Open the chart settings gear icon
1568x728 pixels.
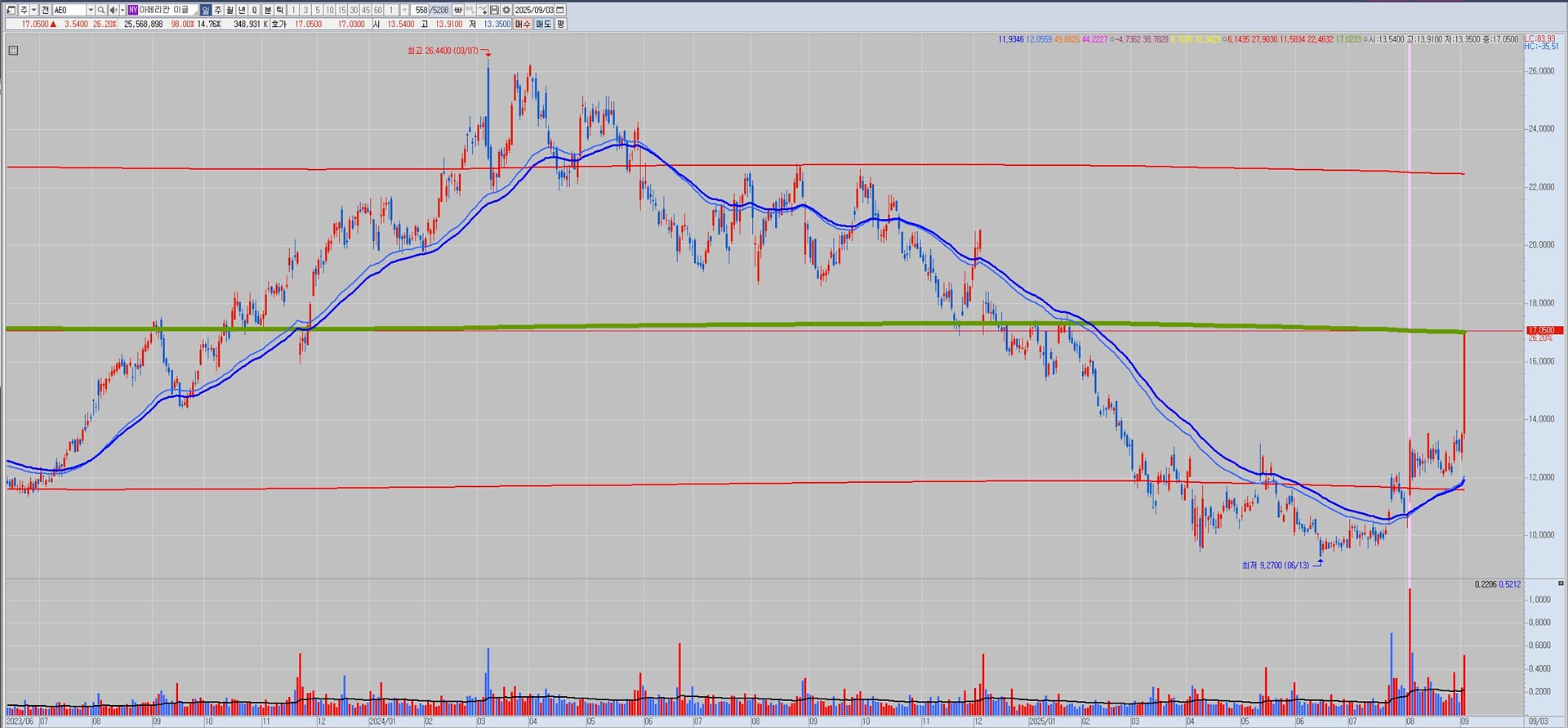506,10
